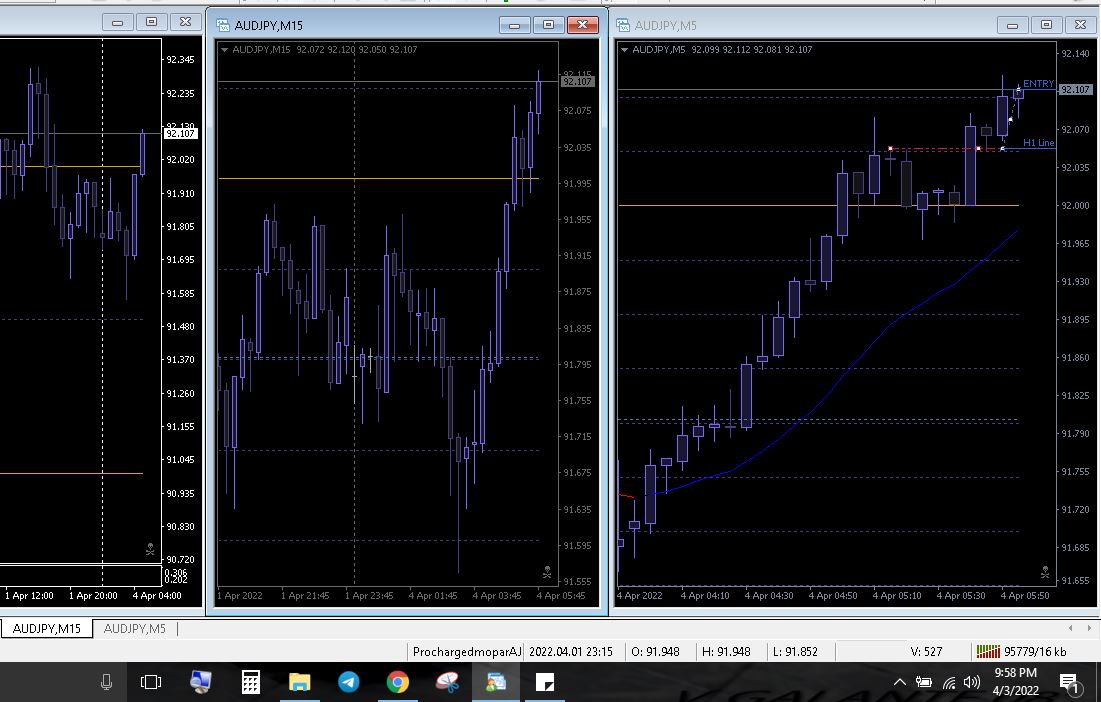Image resolution: width=1101 pixels, height=702 pixels.
Task: Restore the AUDJPY,M5 chart window
Action: point(1046,25)
